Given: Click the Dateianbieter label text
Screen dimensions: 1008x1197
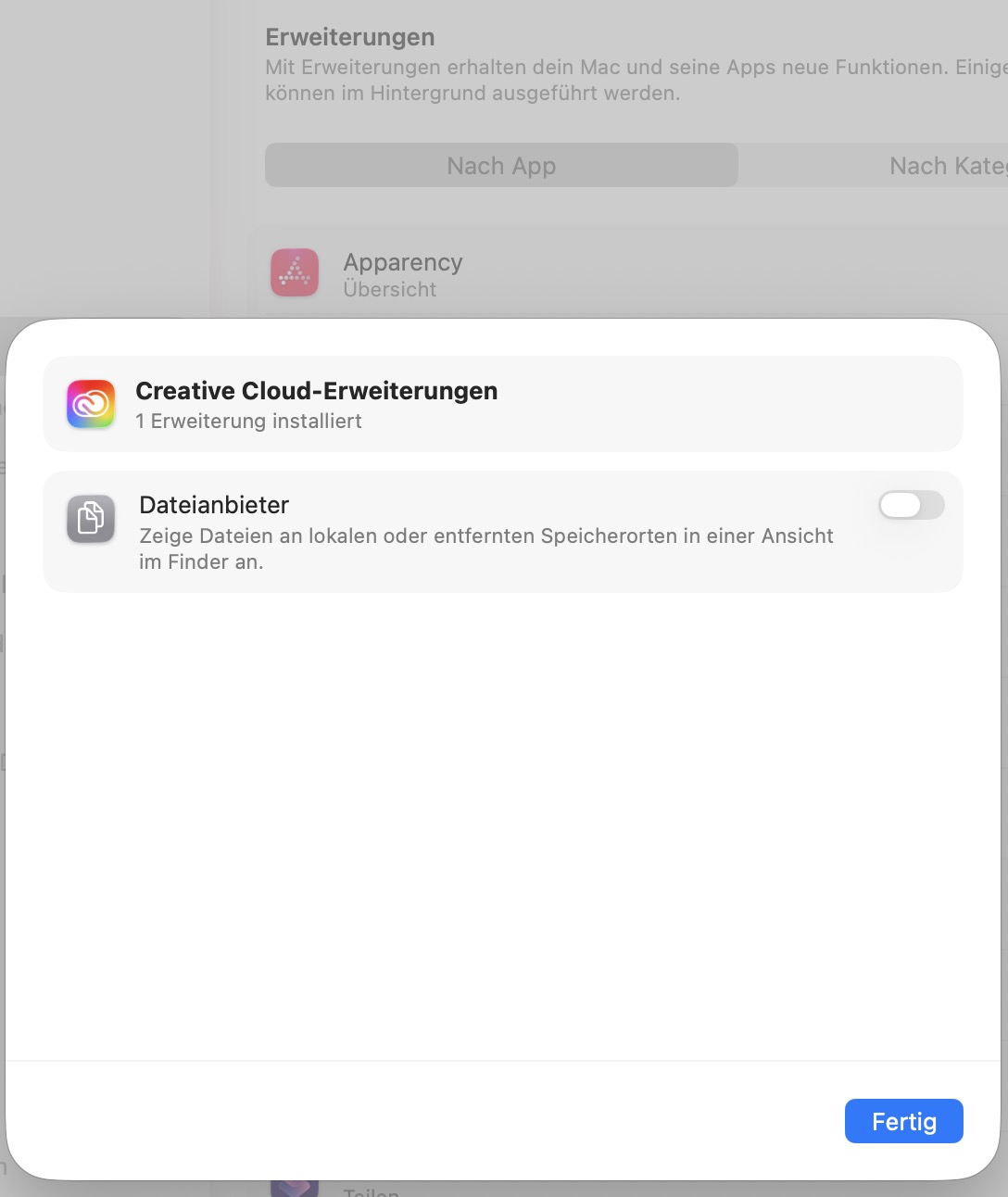Looking at the screenshot, I should click(x=214, y=505).
